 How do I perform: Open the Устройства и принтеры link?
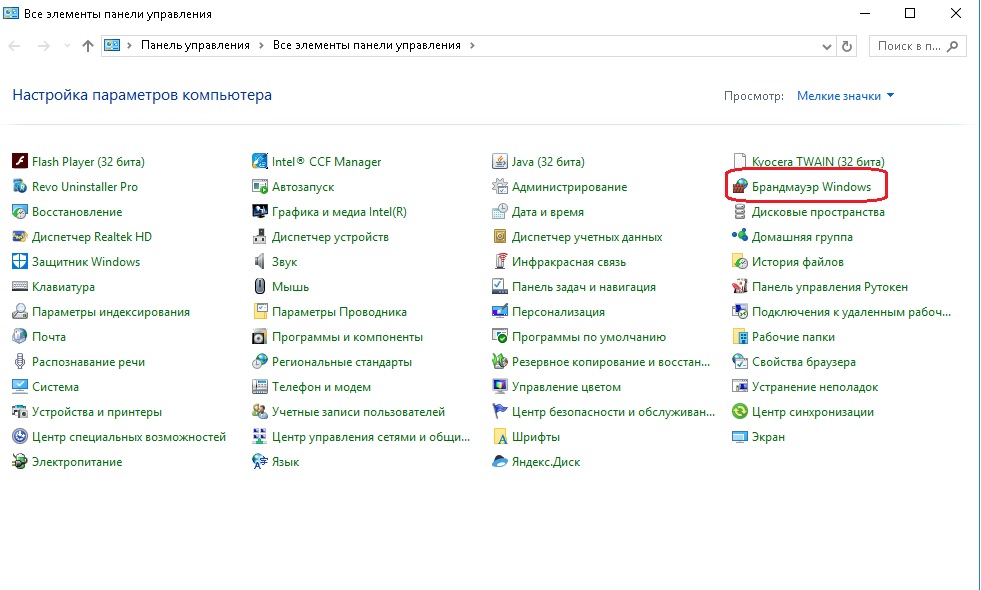pos(97,412)
